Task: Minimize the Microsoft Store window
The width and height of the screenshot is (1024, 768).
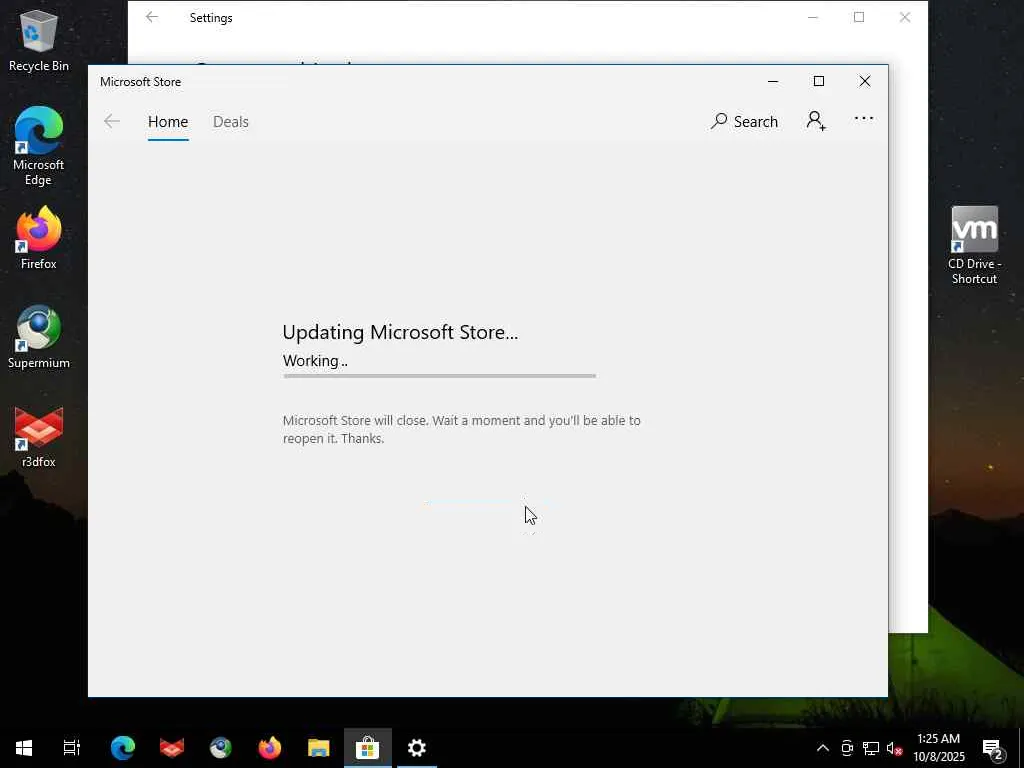Action: coord(773,82)
